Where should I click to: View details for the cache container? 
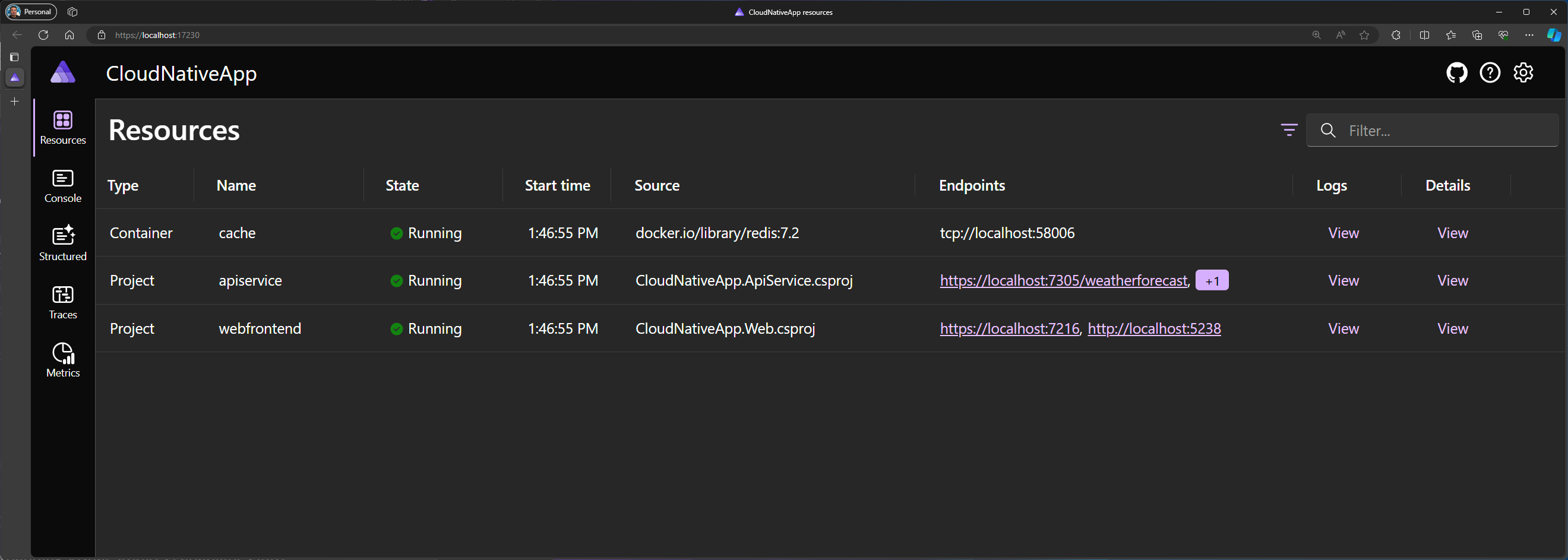1452,233
